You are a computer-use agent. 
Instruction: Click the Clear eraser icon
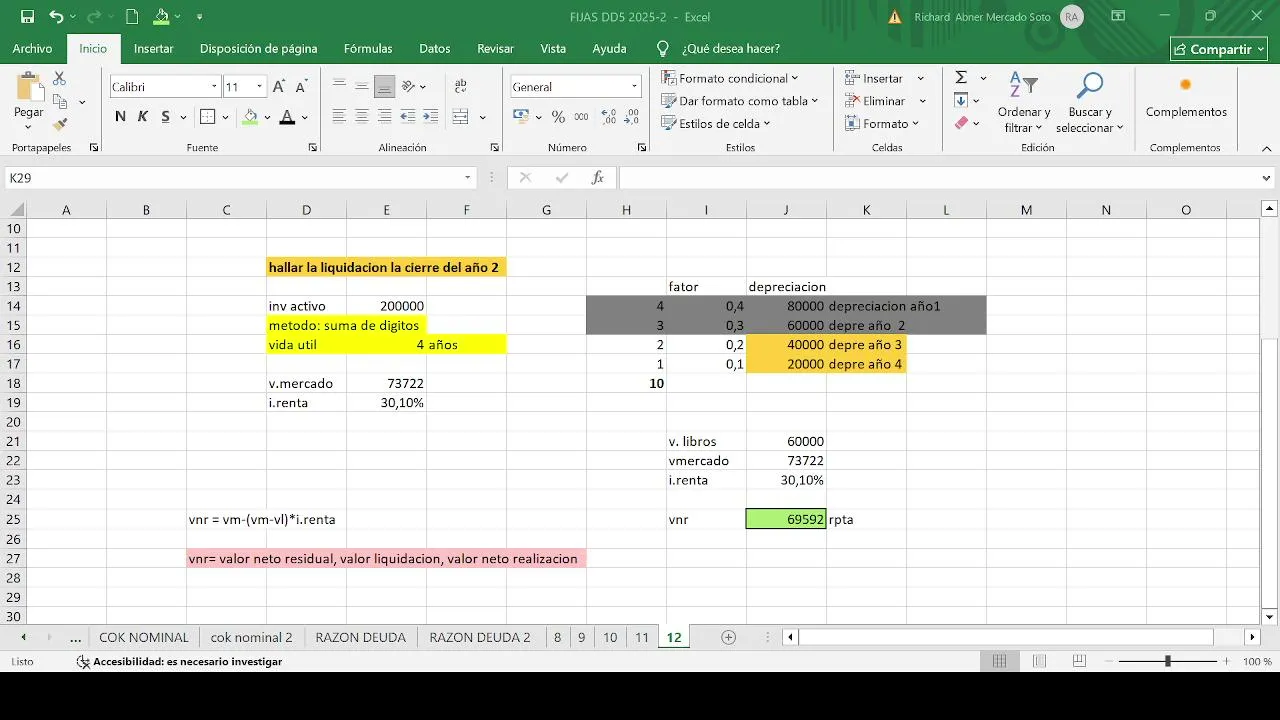point(961,123)
